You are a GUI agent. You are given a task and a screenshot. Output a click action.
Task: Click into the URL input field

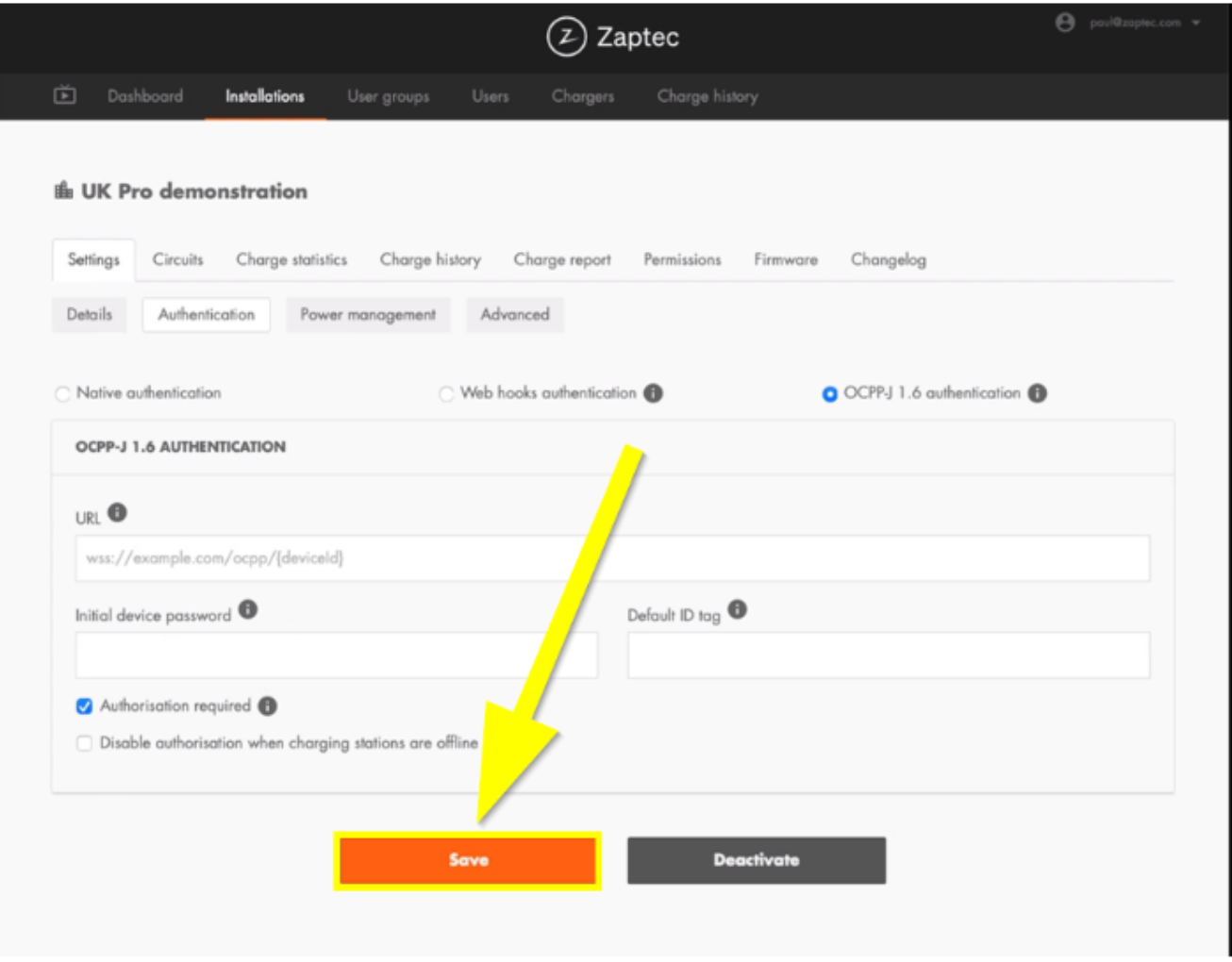[612, 558]
